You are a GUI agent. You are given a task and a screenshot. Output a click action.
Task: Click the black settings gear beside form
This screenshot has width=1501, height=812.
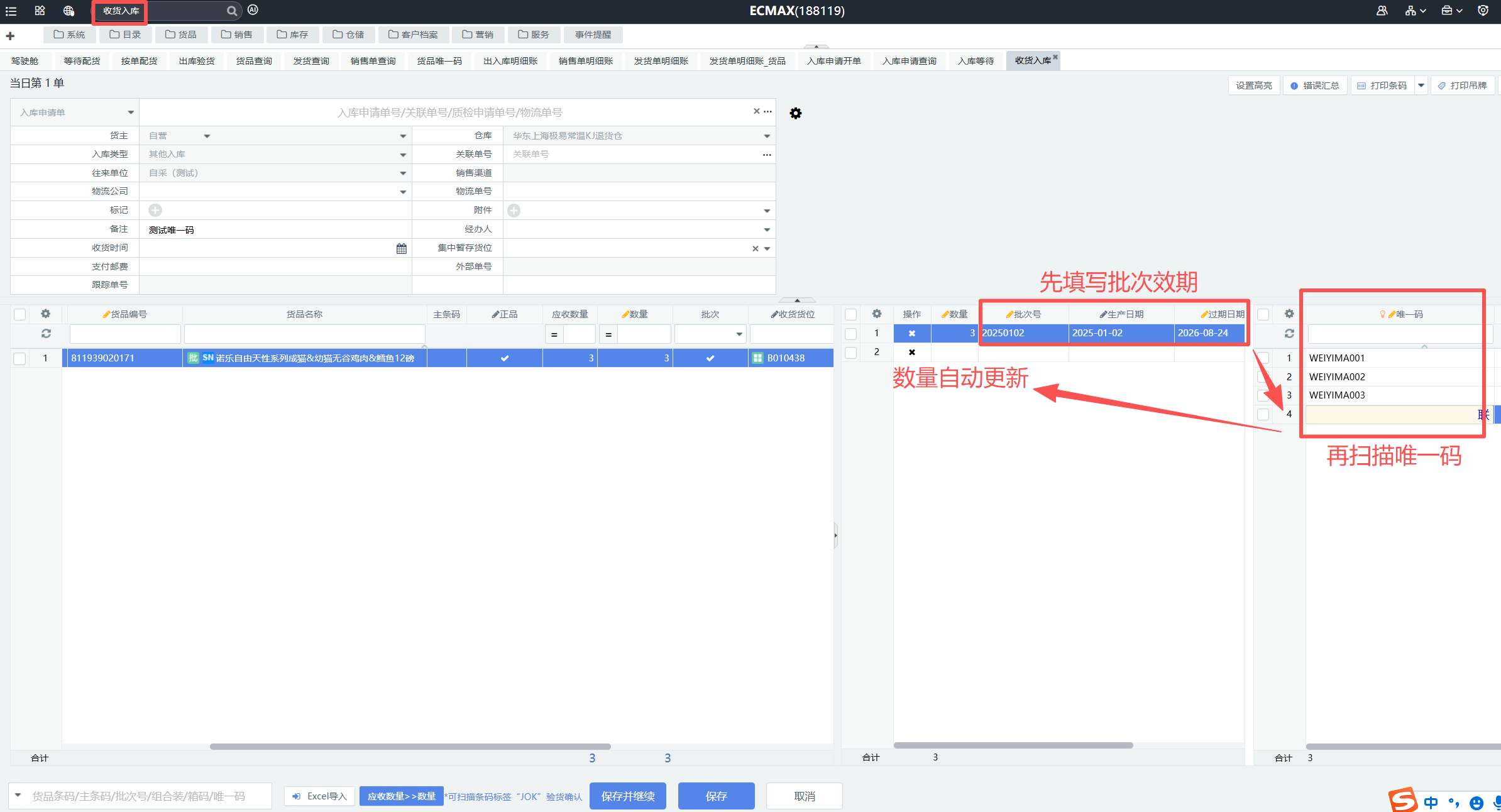click(795, 113)
